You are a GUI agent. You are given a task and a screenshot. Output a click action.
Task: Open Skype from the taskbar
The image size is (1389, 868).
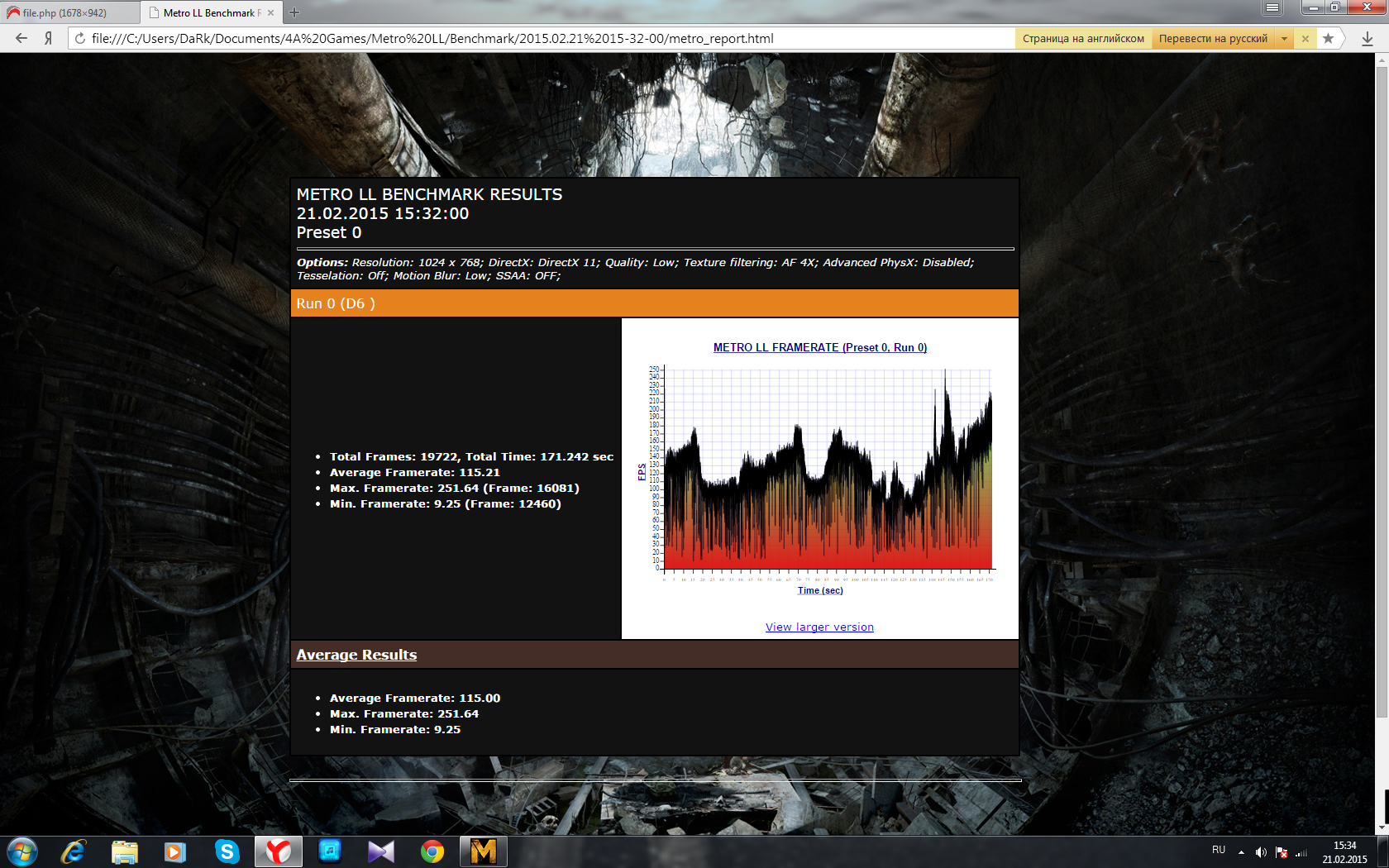tap(227, 851)
